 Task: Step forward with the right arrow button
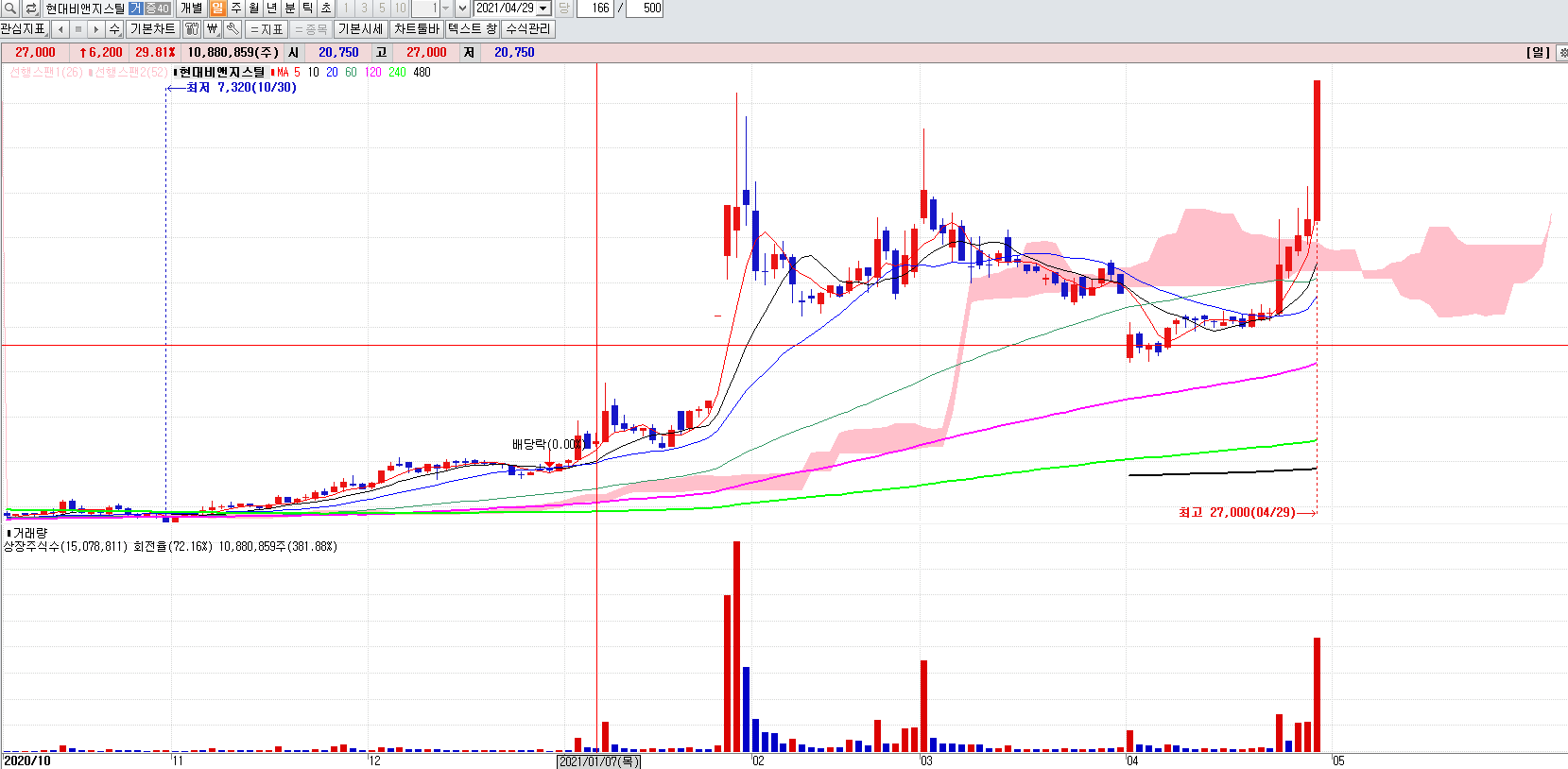(x=96, y=29)
